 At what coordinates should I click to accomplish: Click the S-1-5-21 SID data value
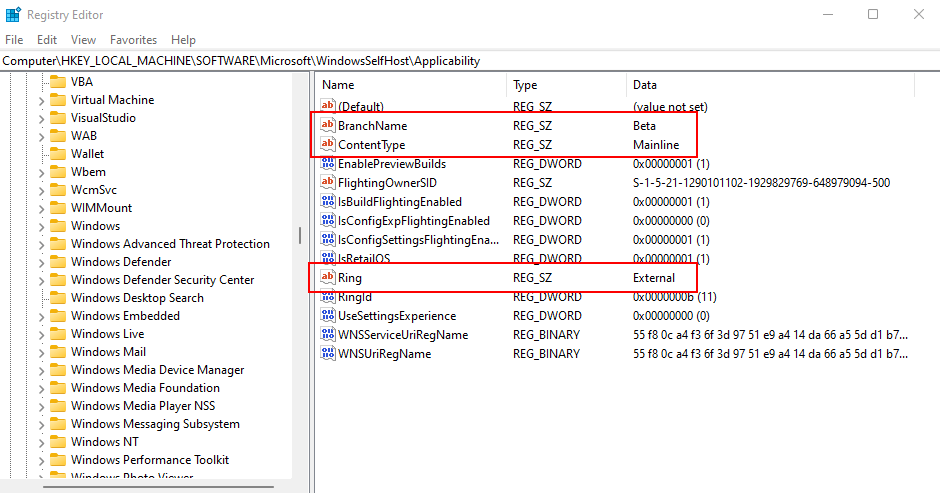[761, 182]
